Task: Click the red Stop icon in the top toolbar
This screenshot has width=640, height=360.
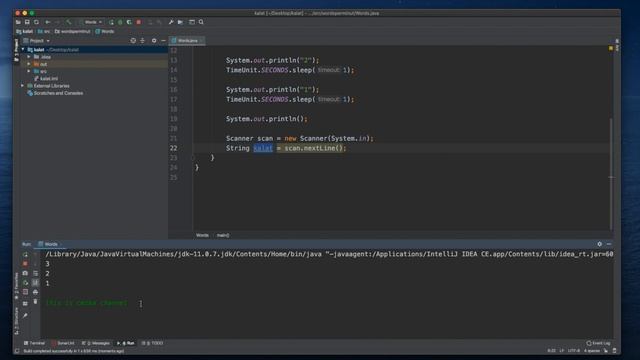Action: tap(139, 22)
